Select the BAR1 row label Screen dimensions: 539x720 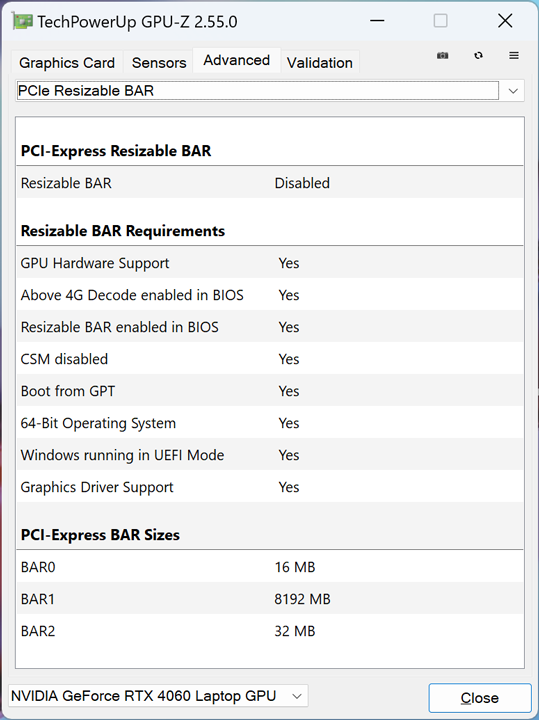coord(38,599)
